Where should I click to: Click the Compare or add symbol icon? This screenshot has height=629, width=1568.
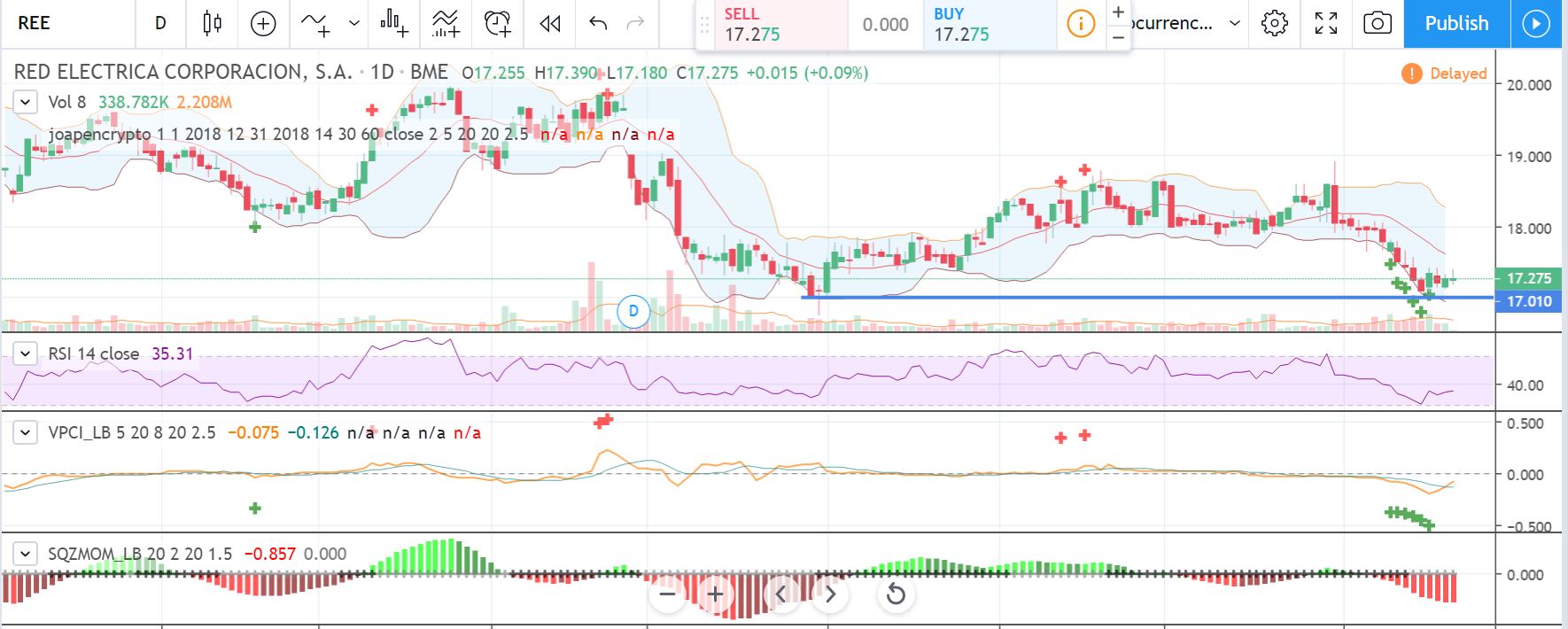tap(263, 24)
